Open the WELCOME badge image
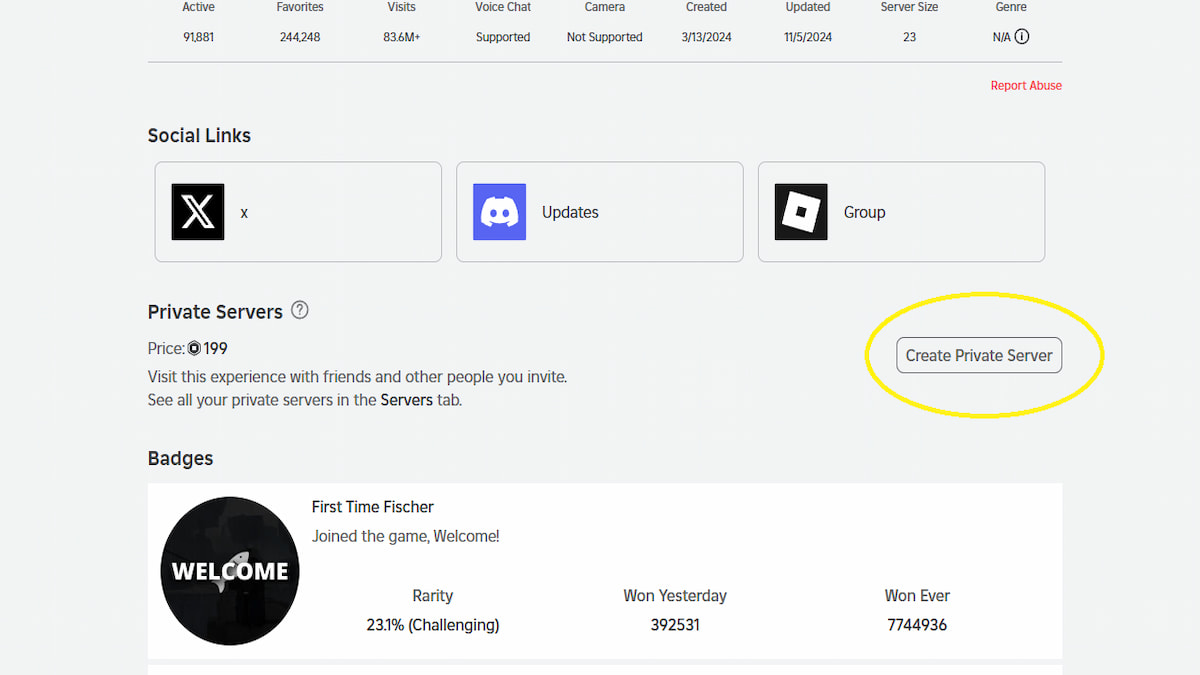Viewport: 1200px width, 675px height. pyautogui.click(x=230, y=571)
